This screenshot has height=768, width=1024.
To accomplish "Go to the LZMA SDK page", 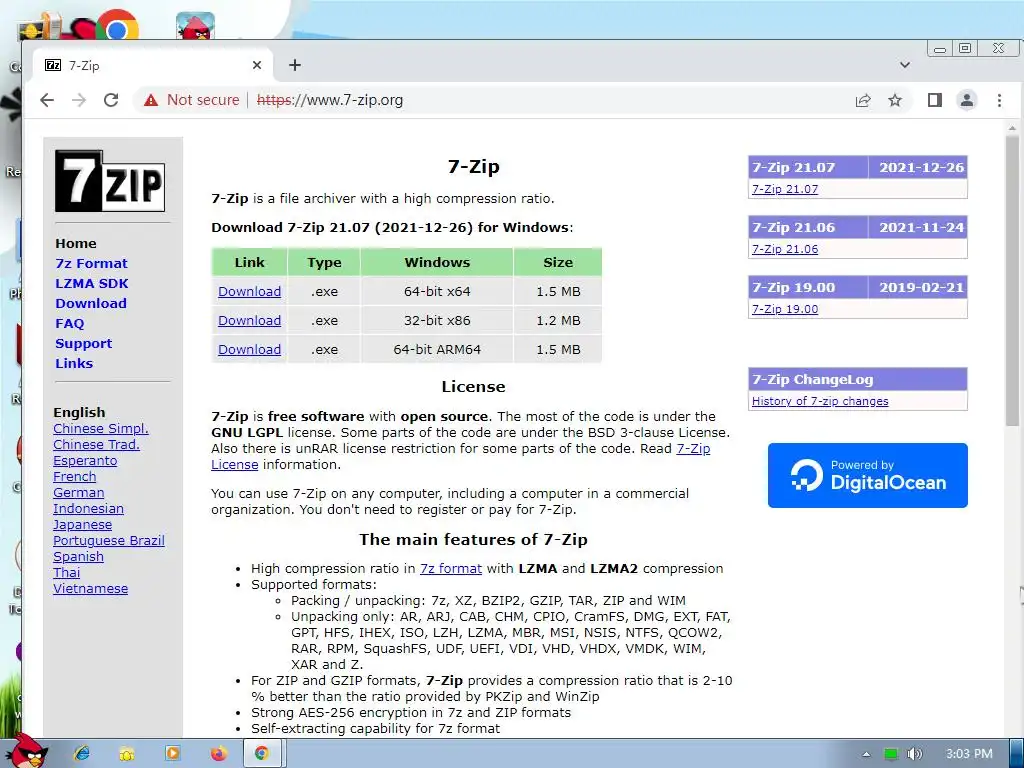I will (x=91, y=283).
